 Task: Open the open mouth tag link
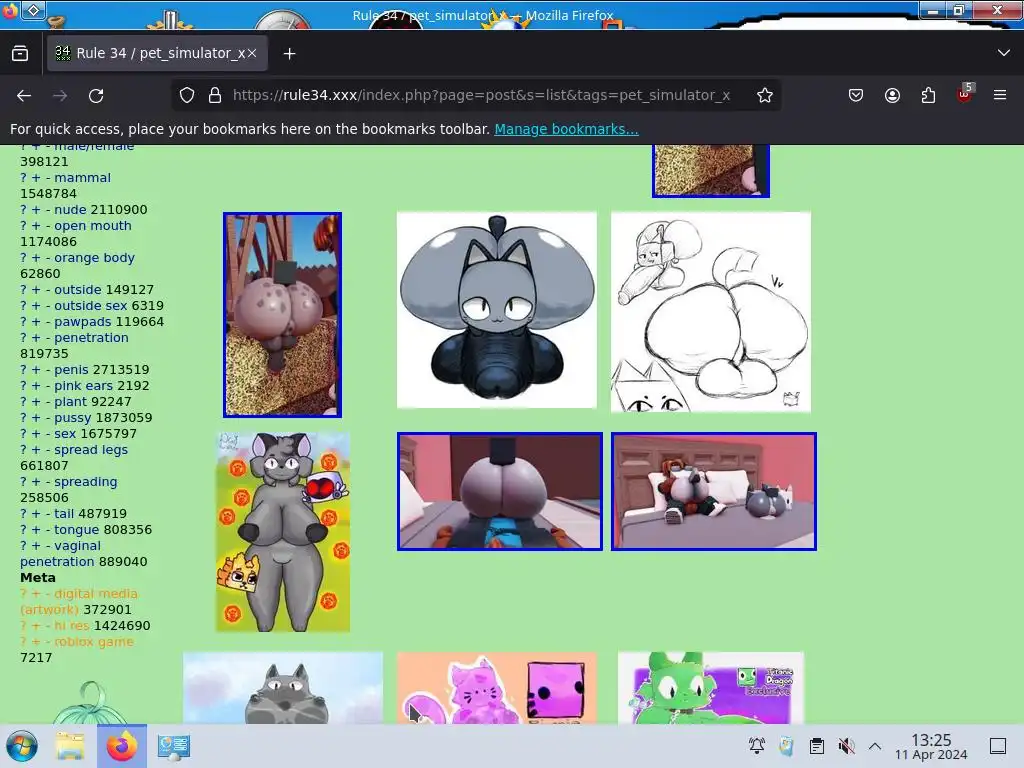point(93,225)
